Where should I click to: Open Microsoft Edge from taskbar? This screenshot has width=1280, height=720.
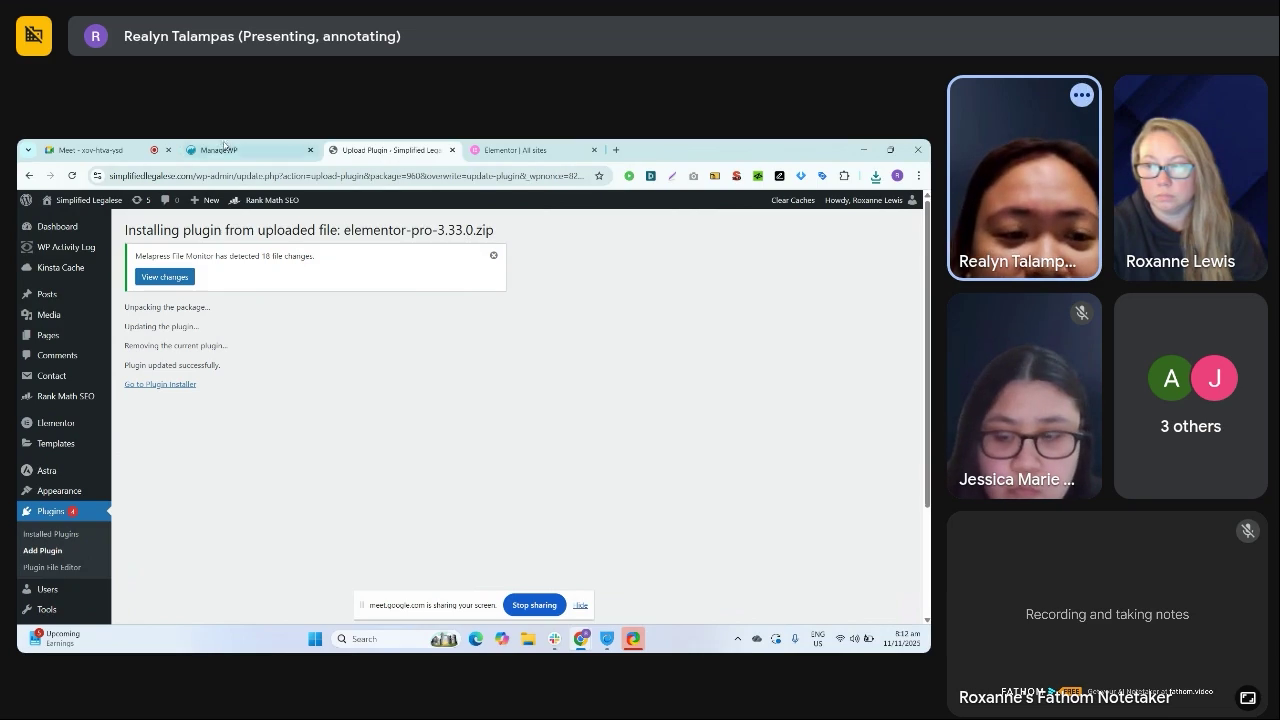tap(476, 639)
